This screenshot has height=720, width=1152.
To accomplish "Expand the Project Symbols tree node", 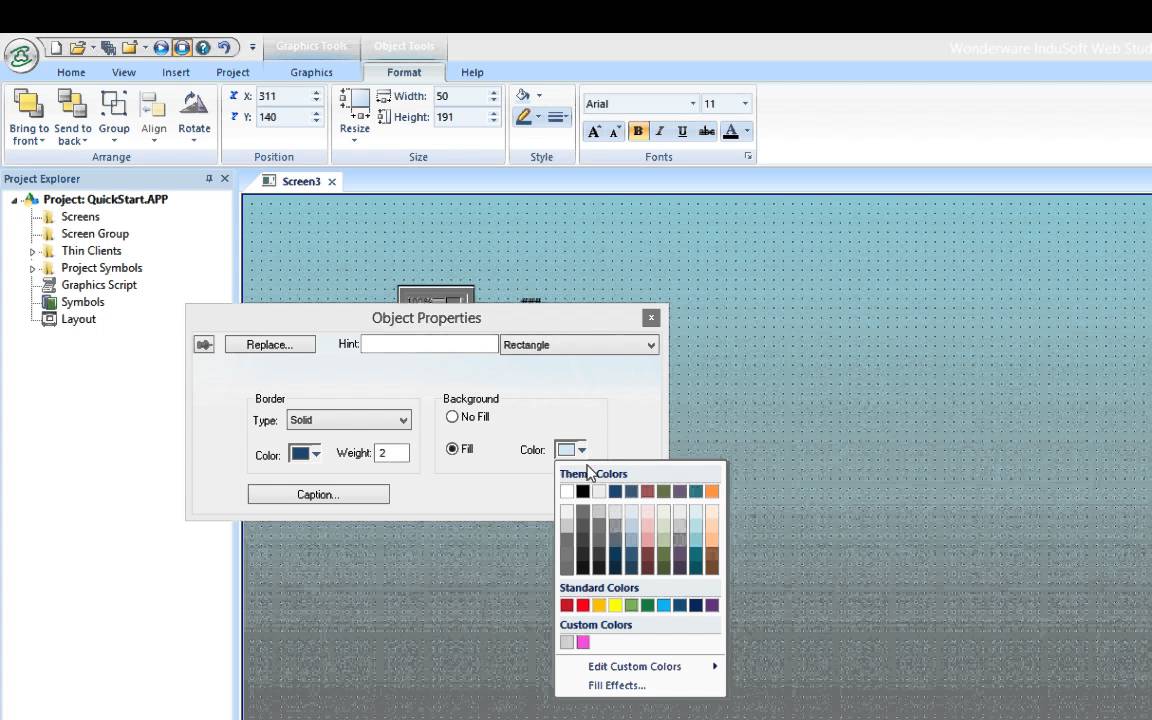I will click(x=32, y=268).
